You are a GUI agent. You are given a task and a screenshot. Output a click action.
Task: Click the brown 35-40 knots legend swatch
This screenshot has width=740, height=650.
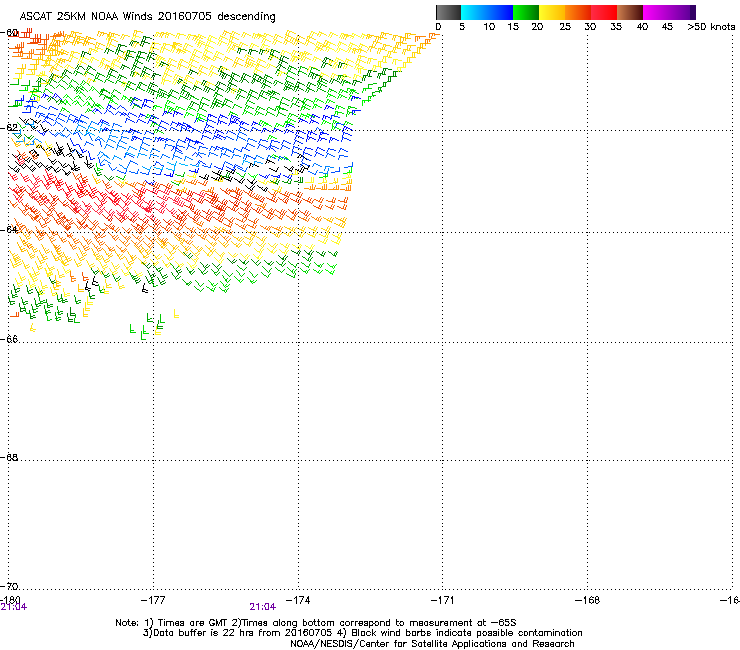coord(630,12)
